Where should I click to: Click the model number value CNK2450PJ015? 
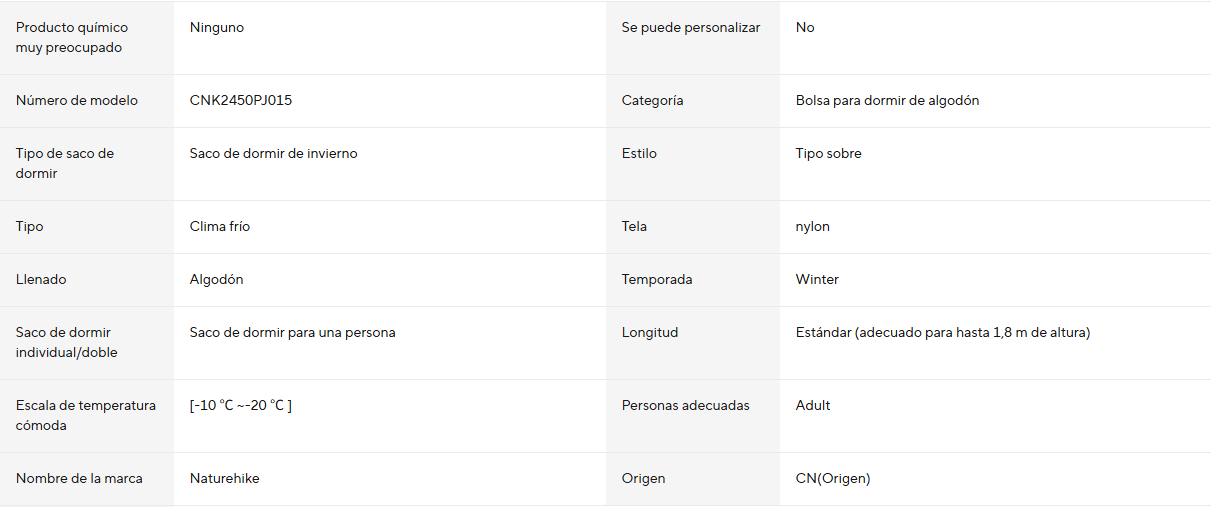[x=240, y=100]
